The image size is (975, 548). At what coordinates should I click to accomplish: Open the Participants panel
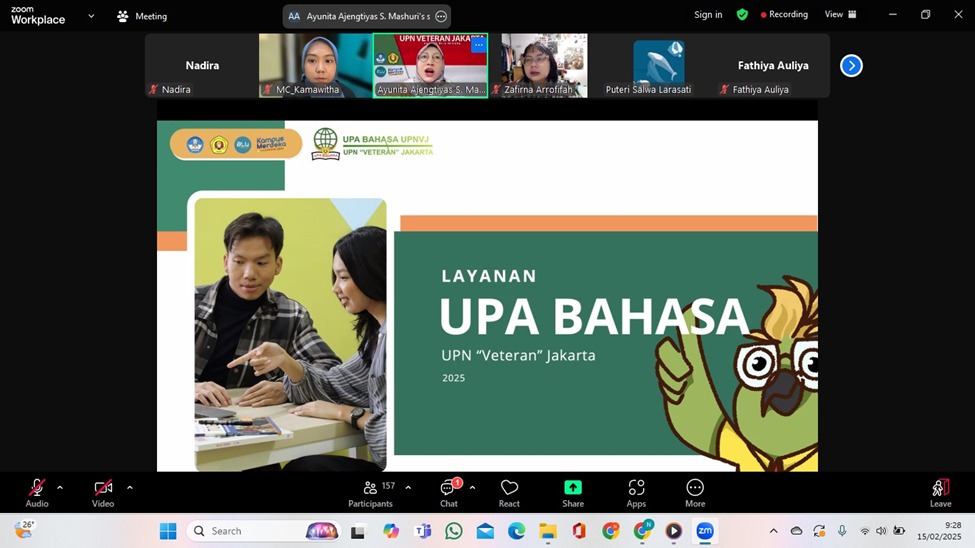[x=371, y=492]
